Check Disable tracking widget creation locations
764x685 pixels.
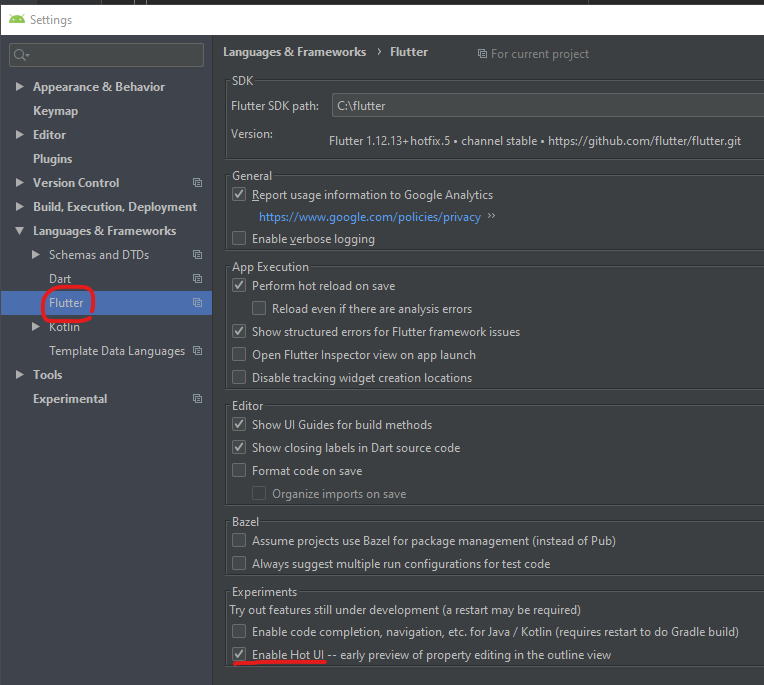coord(239,377)
